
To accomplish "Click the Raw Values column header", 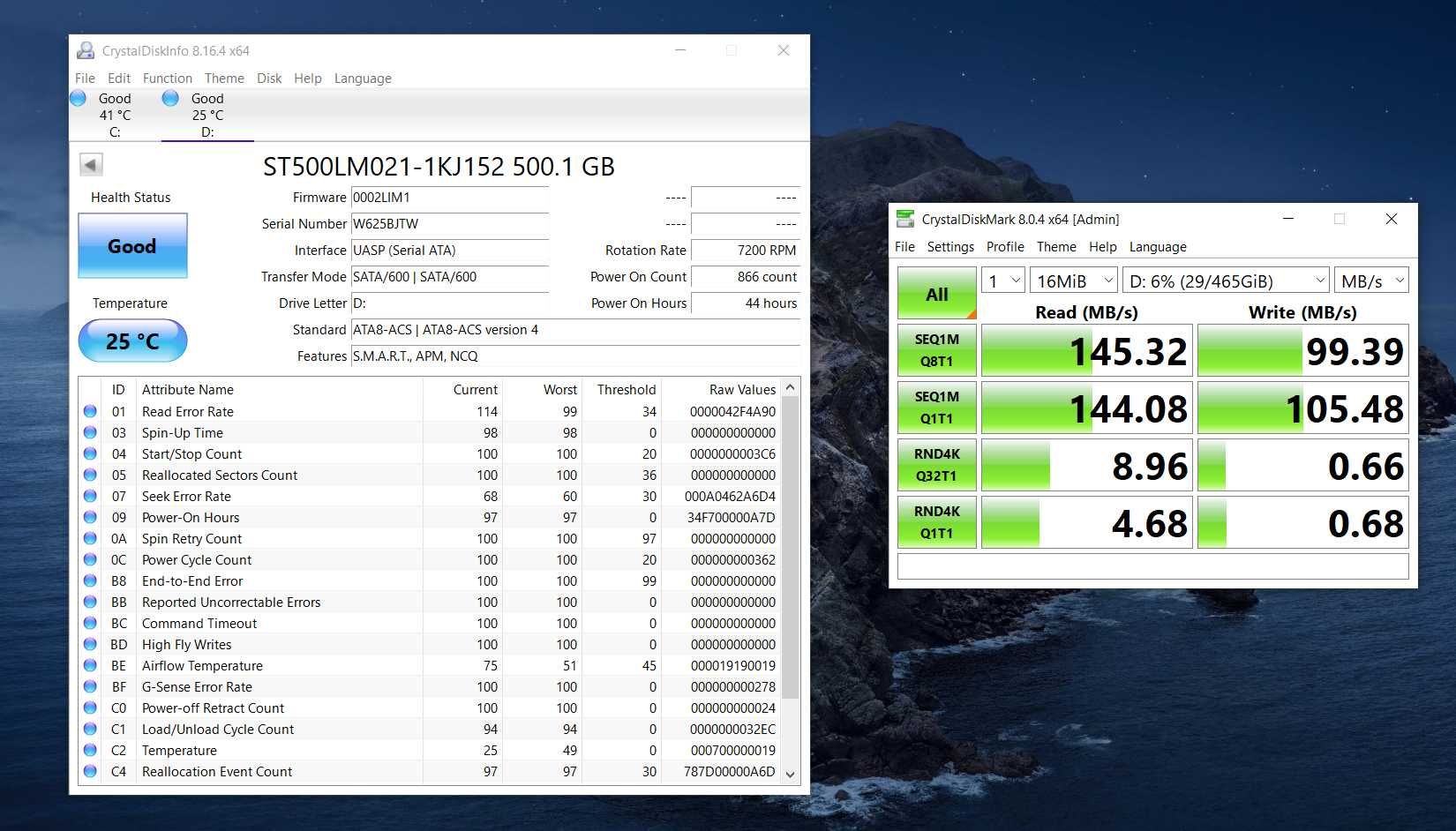I will coord(720,389).
